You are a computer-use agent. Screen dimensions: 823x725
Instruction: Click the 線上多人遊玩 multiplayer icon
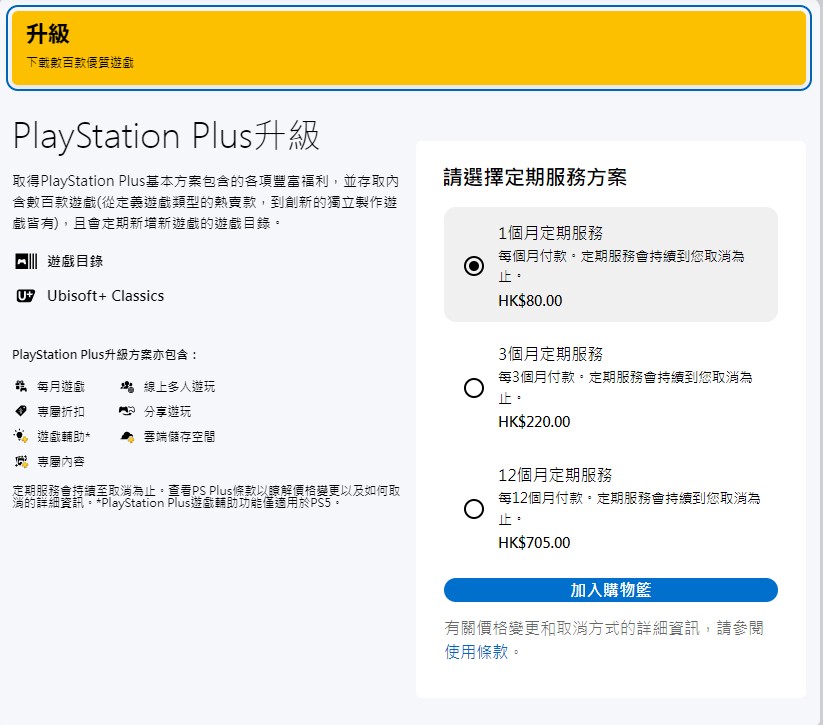pyautogui.click(x=128, y=386)
